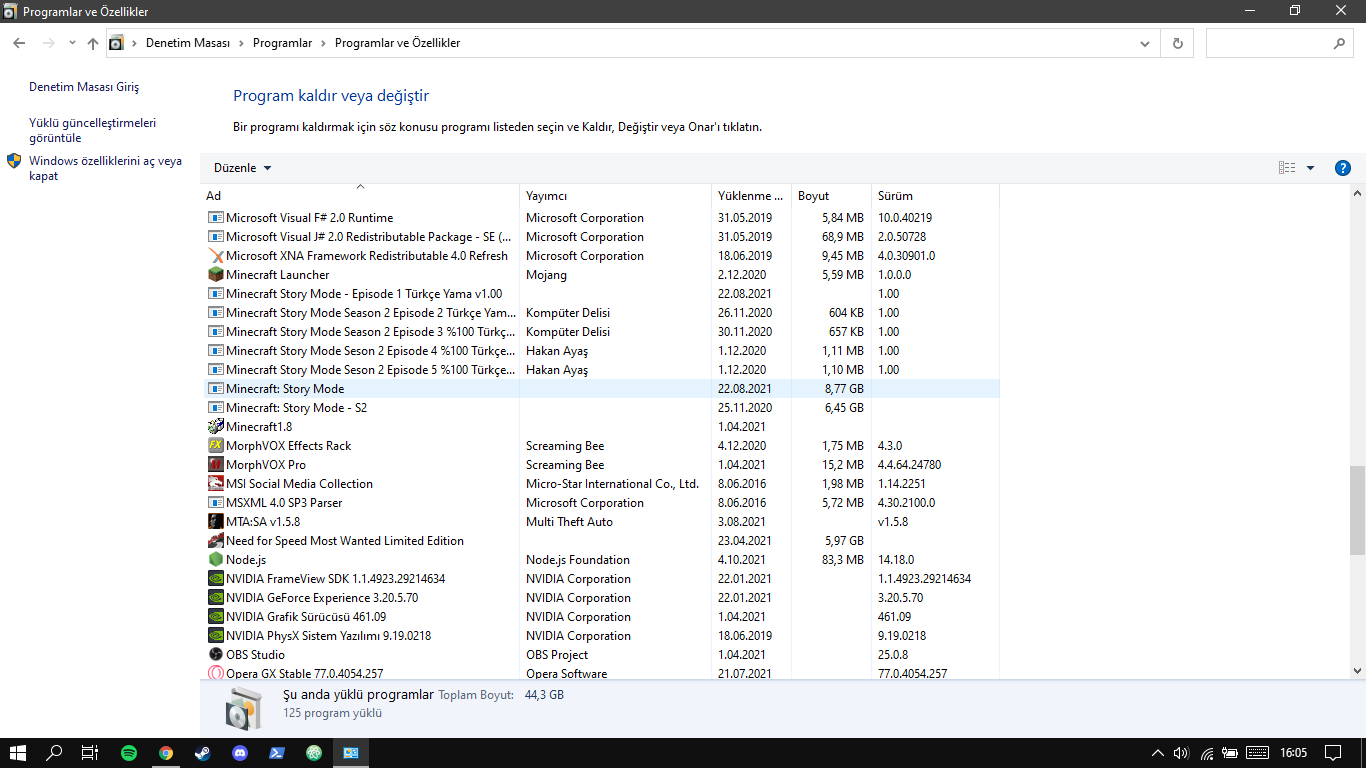Expand the address bar history dropdown
This screenshot has width=1366, height=768.
tap(1146, 43)
